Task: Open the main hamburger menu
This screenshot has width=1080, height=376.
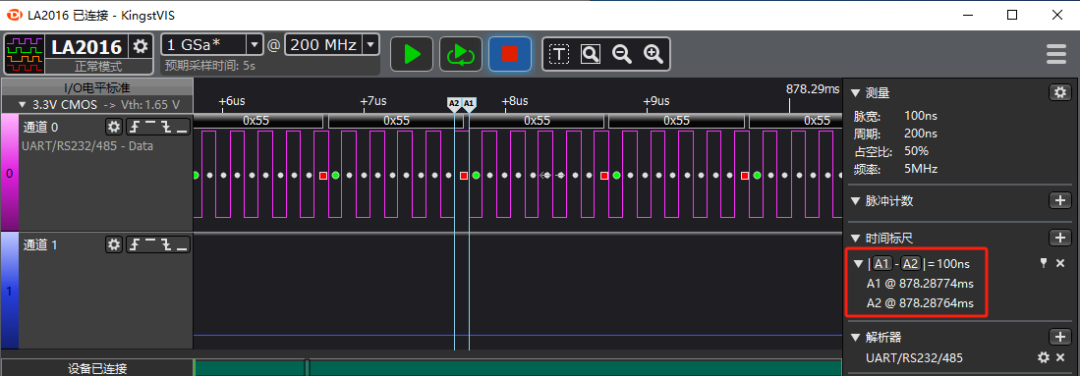Action: click(x=1056, y=54)
